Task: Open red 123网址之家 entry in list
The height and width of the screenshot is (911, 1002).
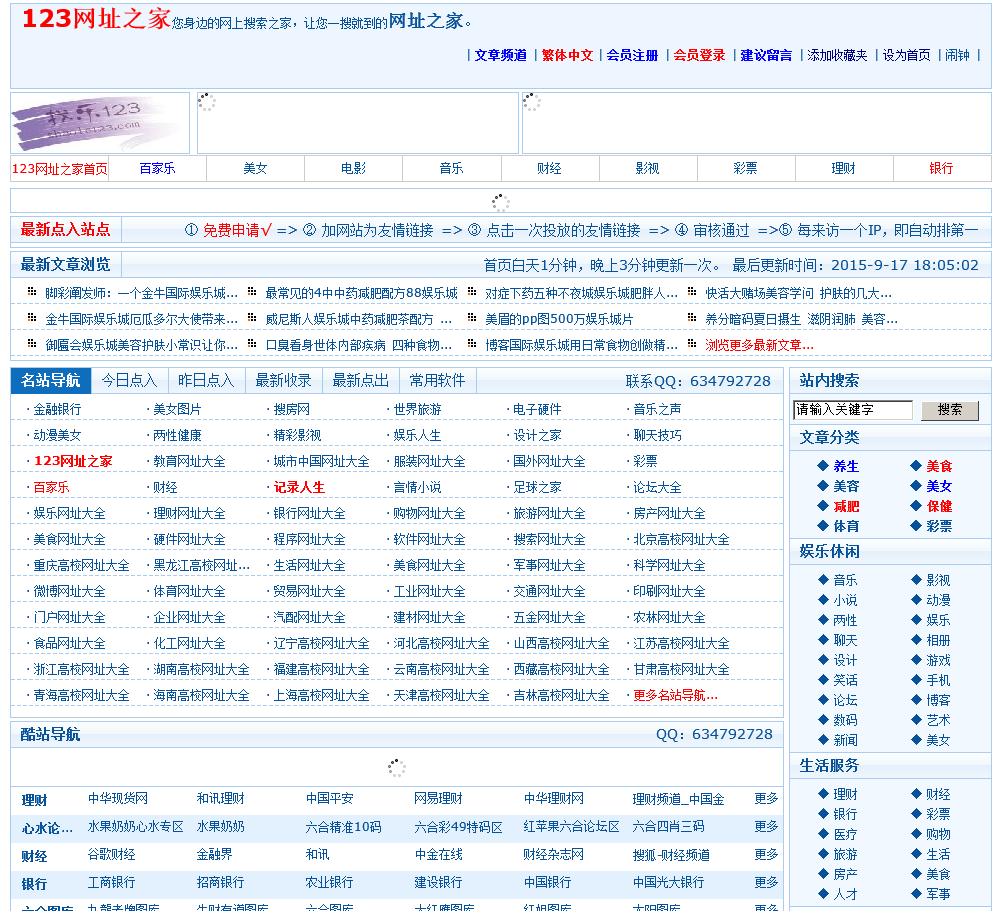Action: pos(73,461)
